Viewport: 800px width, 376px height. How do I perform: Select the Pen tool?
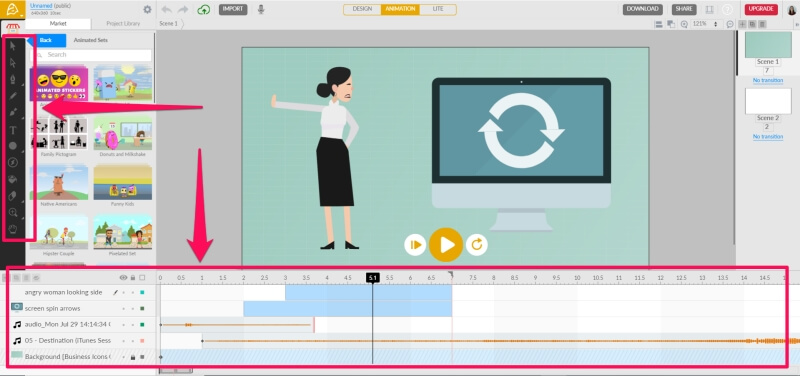pos(13,80)
